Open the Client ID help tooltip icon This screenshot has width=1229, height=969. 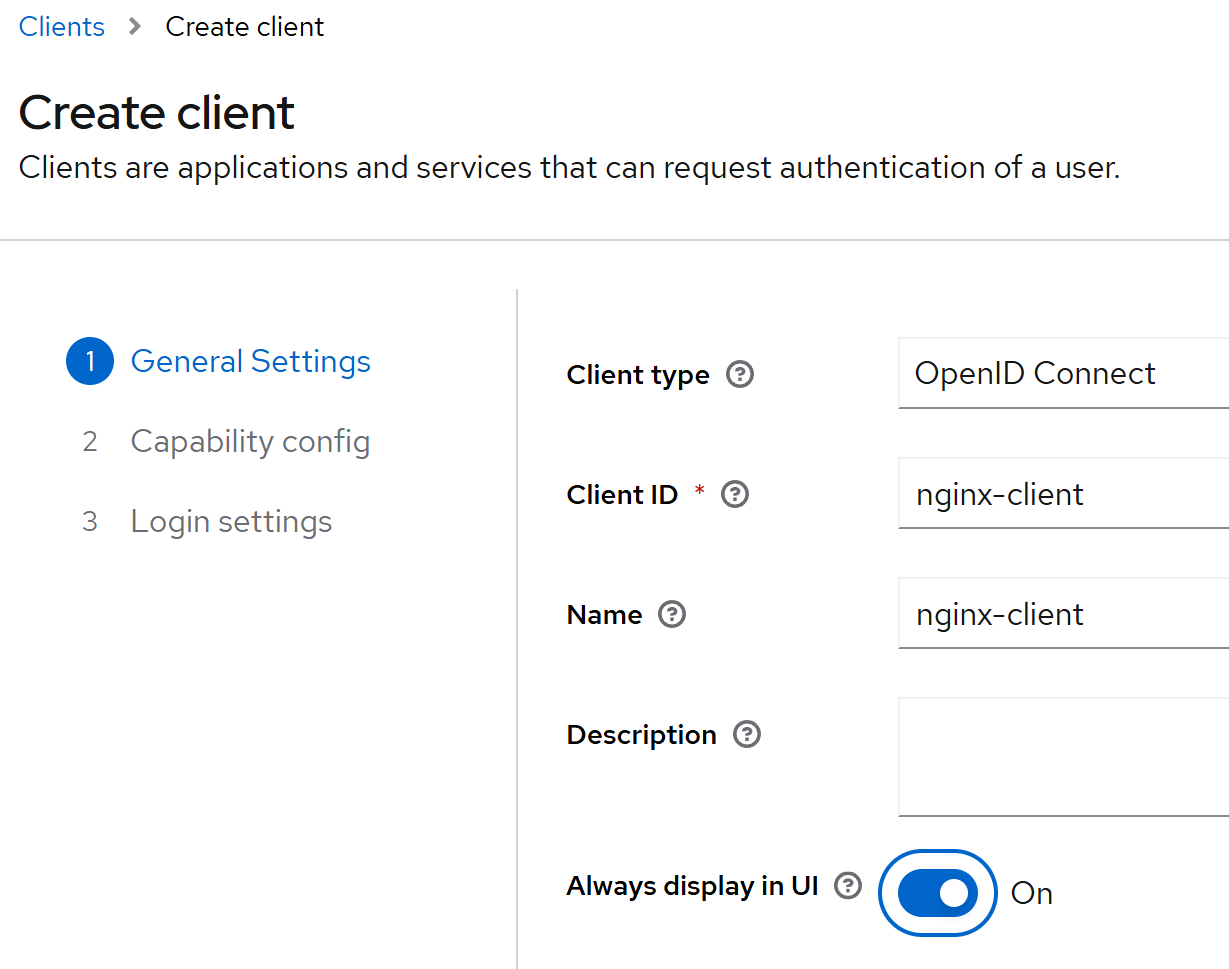click(735, 495)
